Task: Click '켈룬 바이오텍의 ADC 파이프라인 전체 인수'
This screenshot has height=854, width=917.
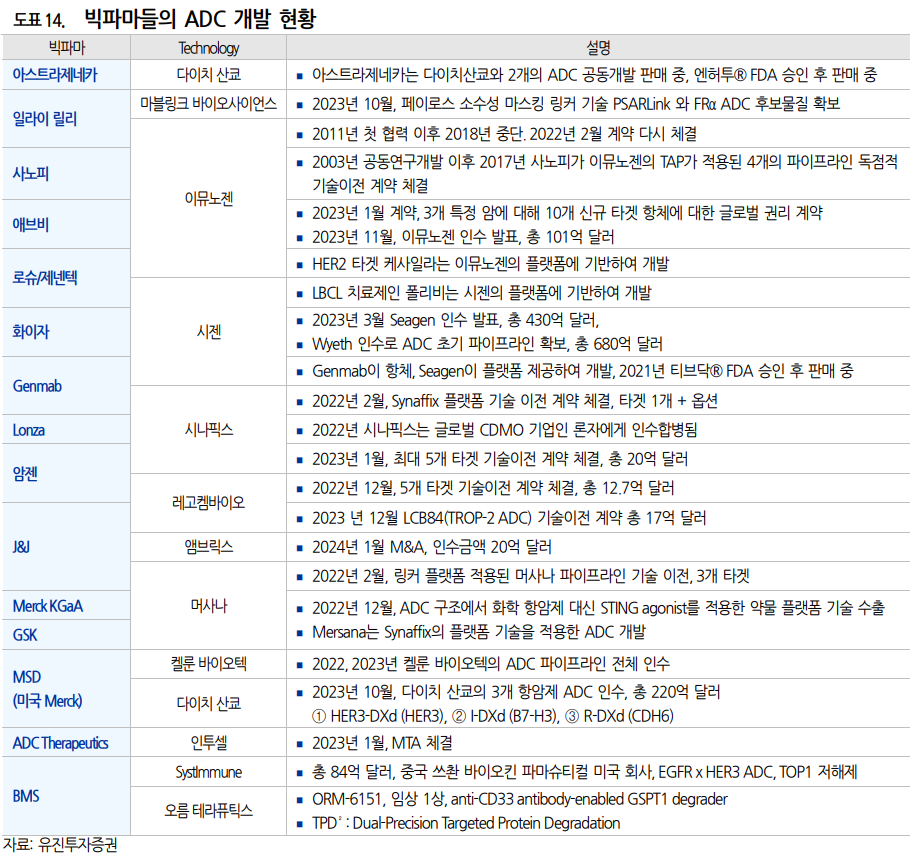Action: tap(491, 664)
